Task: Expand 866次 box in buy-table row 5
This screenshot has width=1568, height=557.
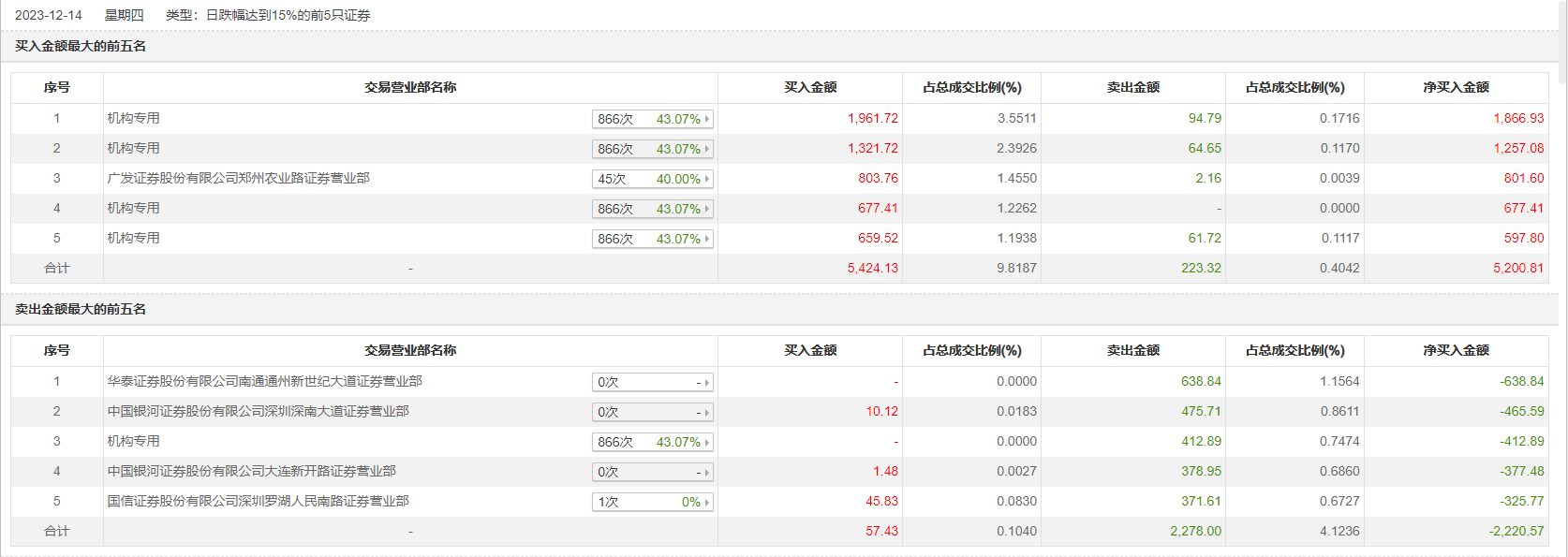Action: click(x=652, y=239)
